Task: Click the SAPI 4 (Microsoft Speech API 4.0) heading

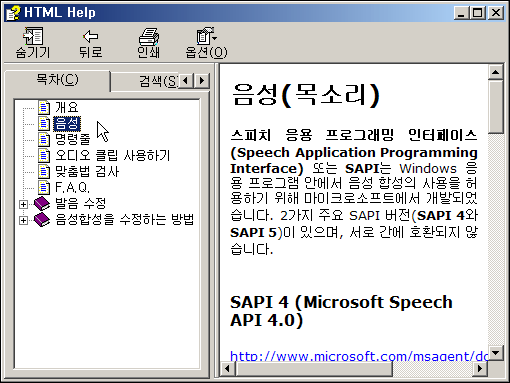Action: 341,311
